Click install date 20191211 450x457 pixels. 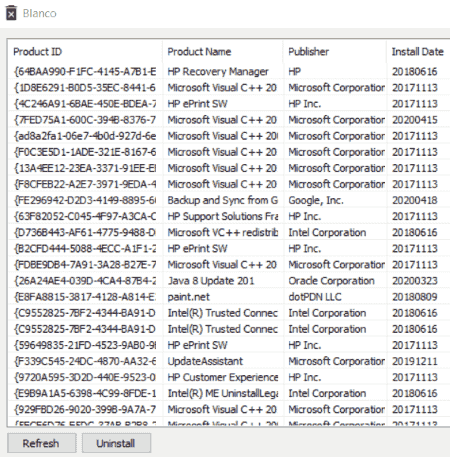[x=415, y=361]
